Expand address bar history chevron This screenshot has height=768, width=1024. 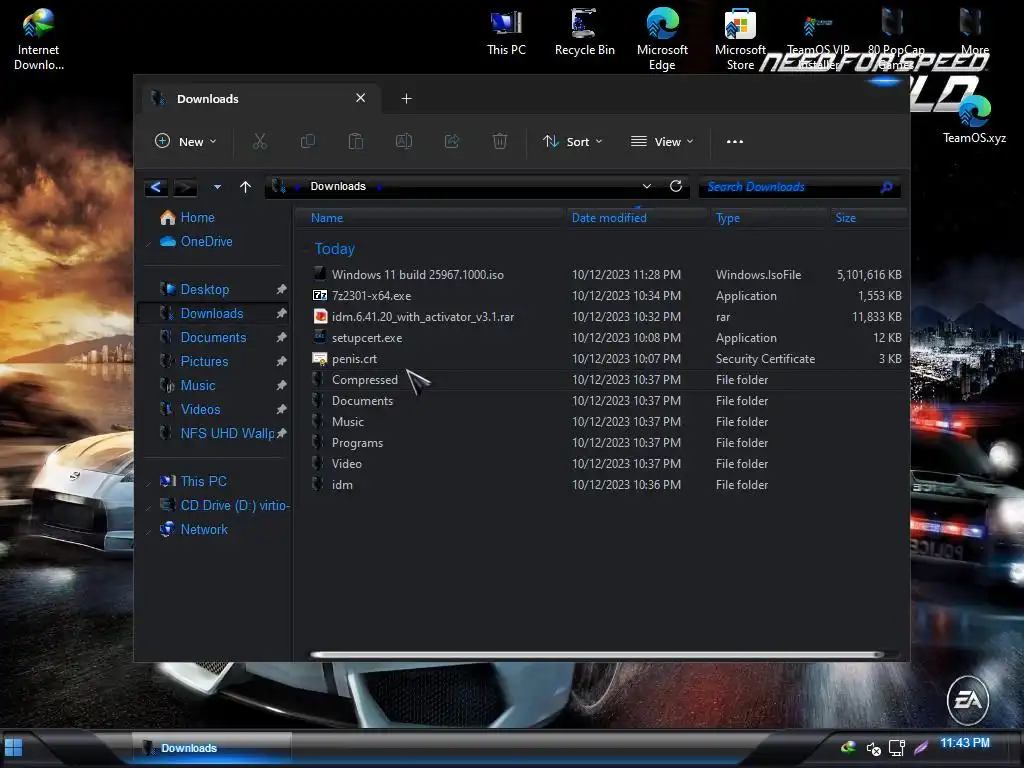(647, 186)
